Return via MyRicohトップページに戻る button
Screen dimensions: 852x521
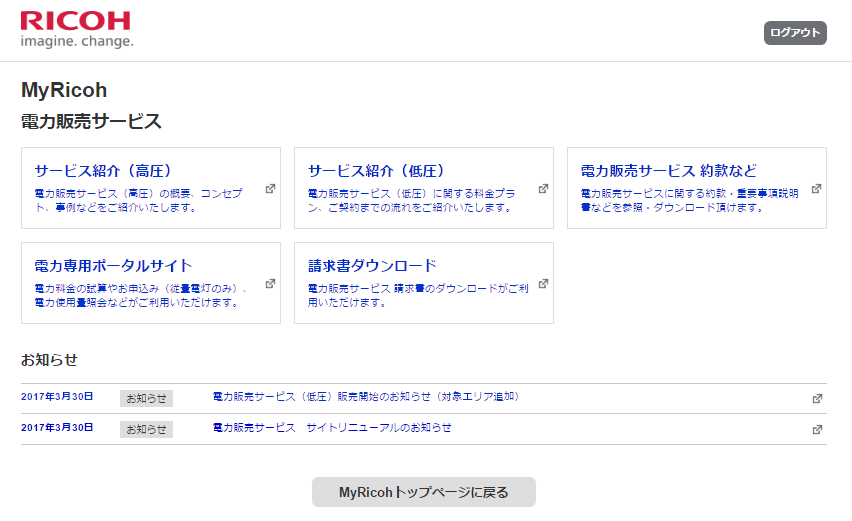point(424,492)
